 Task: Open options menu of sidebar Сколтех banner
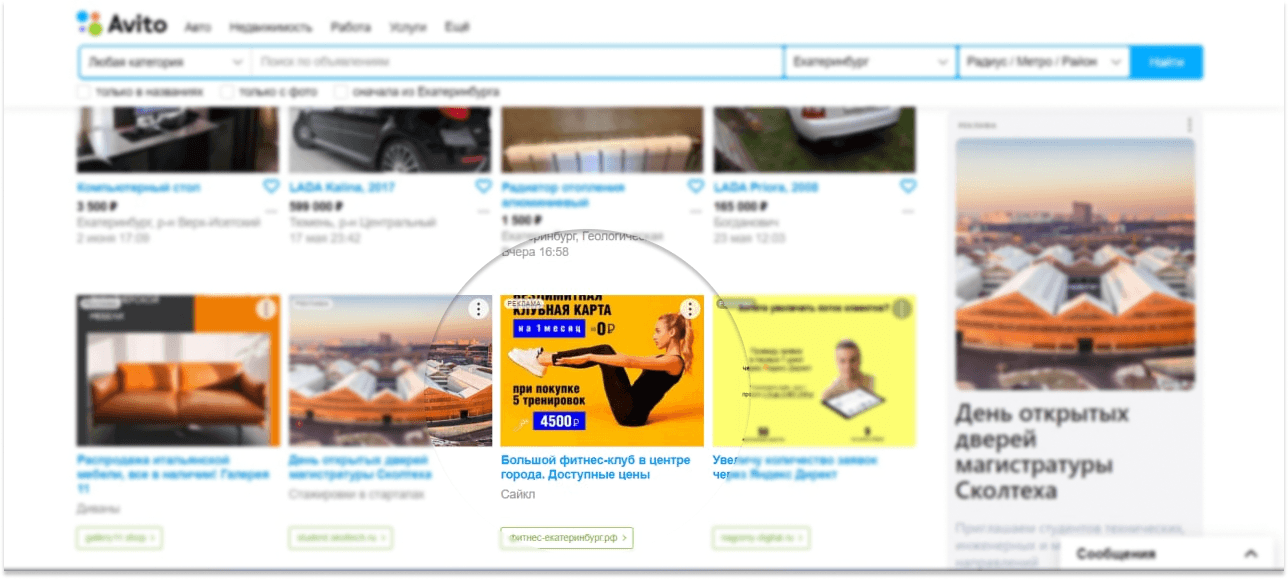1189,125
